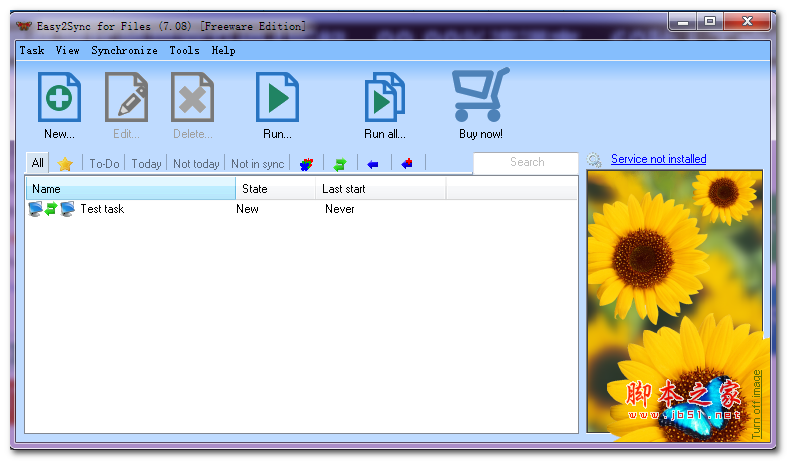Click the Never last start cell
The image size is (787, 461).
[x=340, y=209]
